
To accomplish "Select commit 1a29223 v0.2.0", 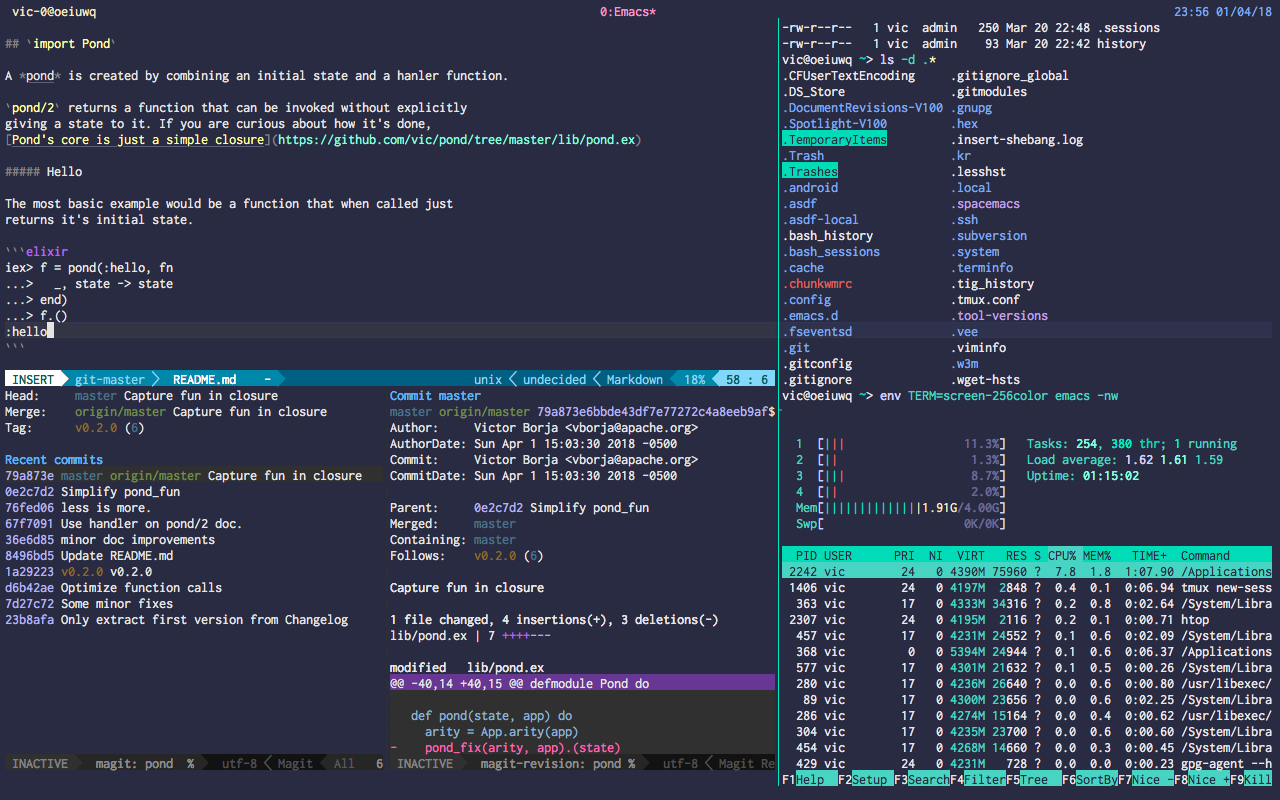I will point(78,572).
